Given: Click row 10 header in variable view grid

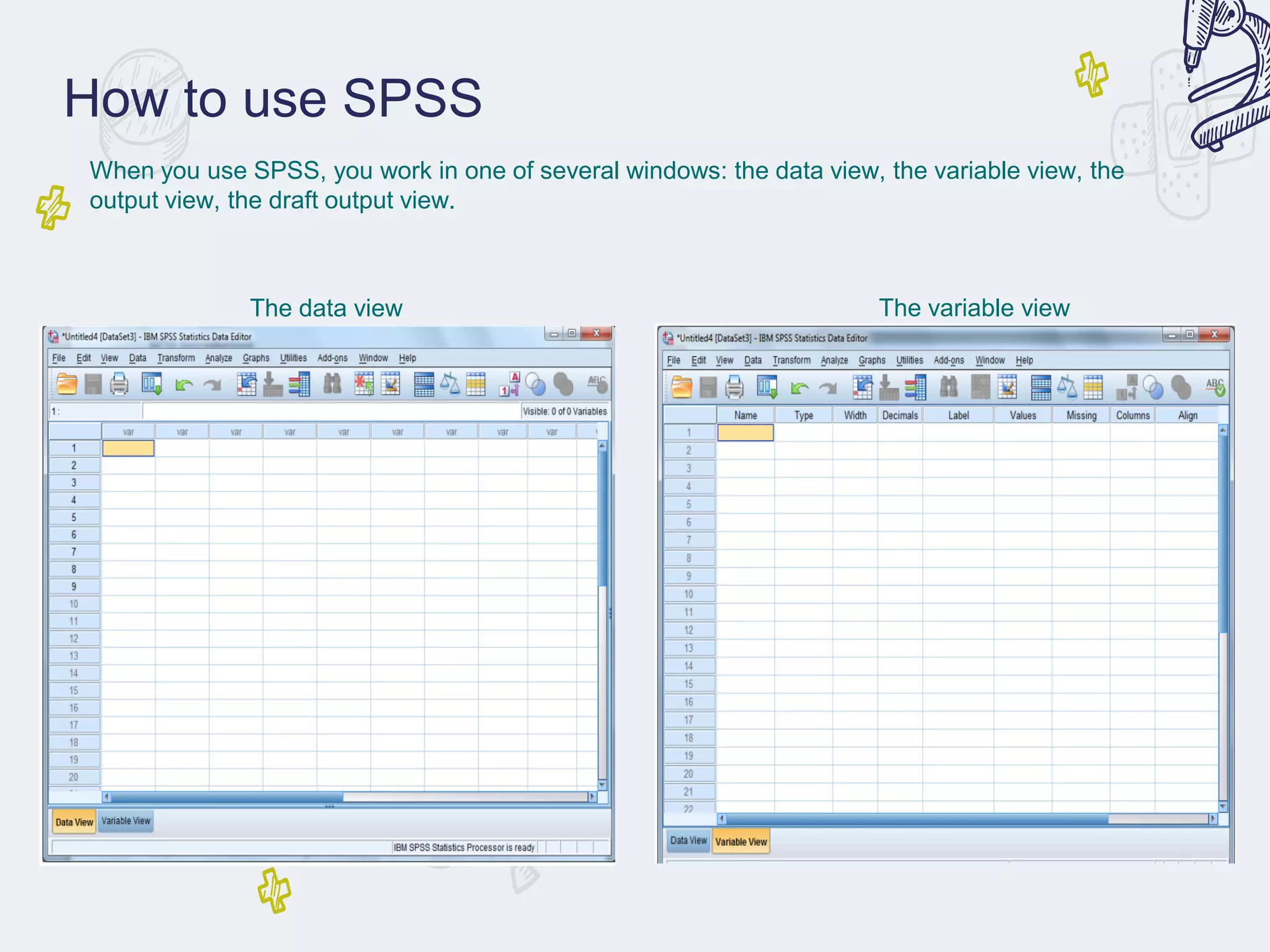Looking at the screenshot, I should click(x=689, y=594).
